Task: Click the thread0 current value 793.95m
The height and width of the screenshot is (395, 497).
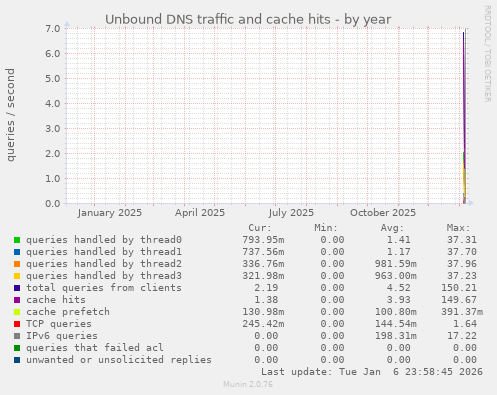Action: pyautogui.click(x=263, y=240)
